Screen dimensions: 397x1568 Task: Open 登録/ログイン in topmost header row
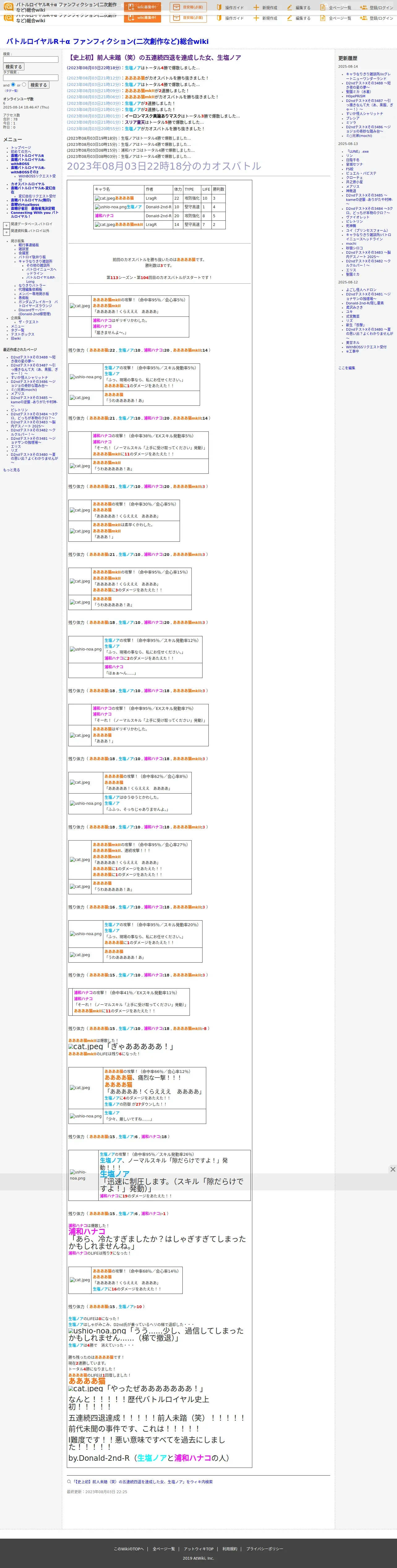[377, 8]
